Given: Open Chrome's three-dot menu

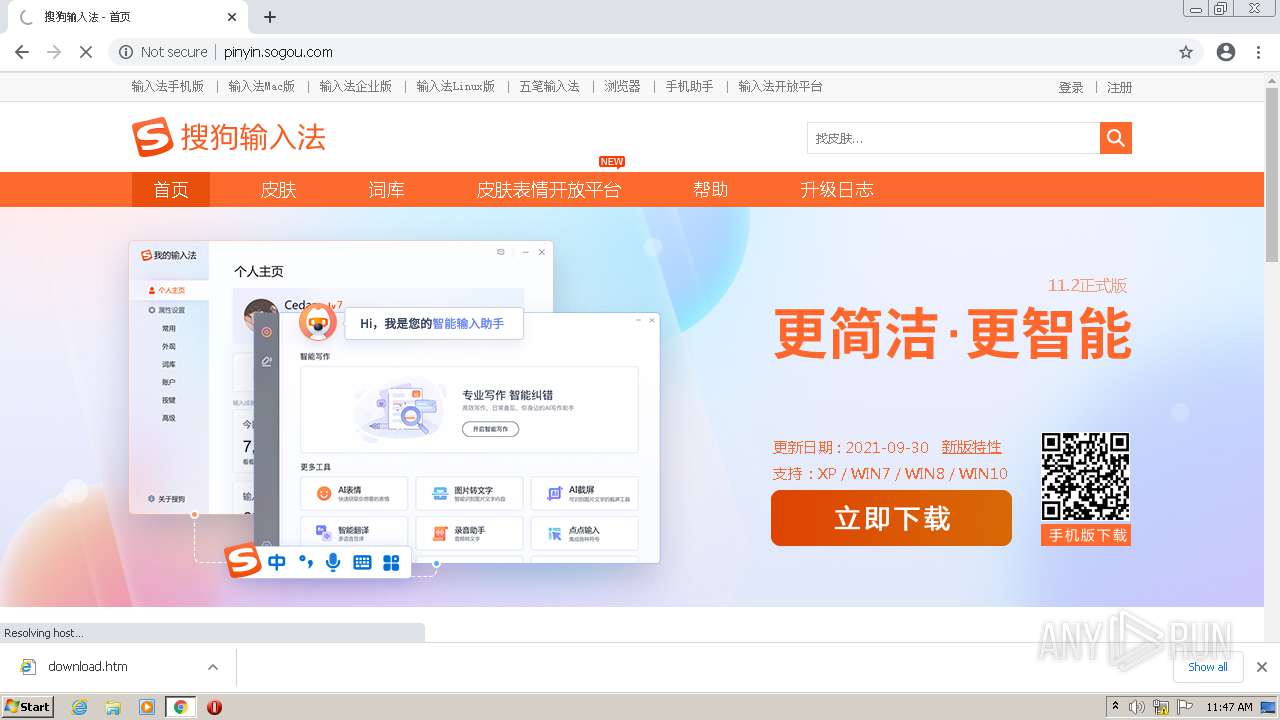Looking at the screenshot, I should (1259, 52).
